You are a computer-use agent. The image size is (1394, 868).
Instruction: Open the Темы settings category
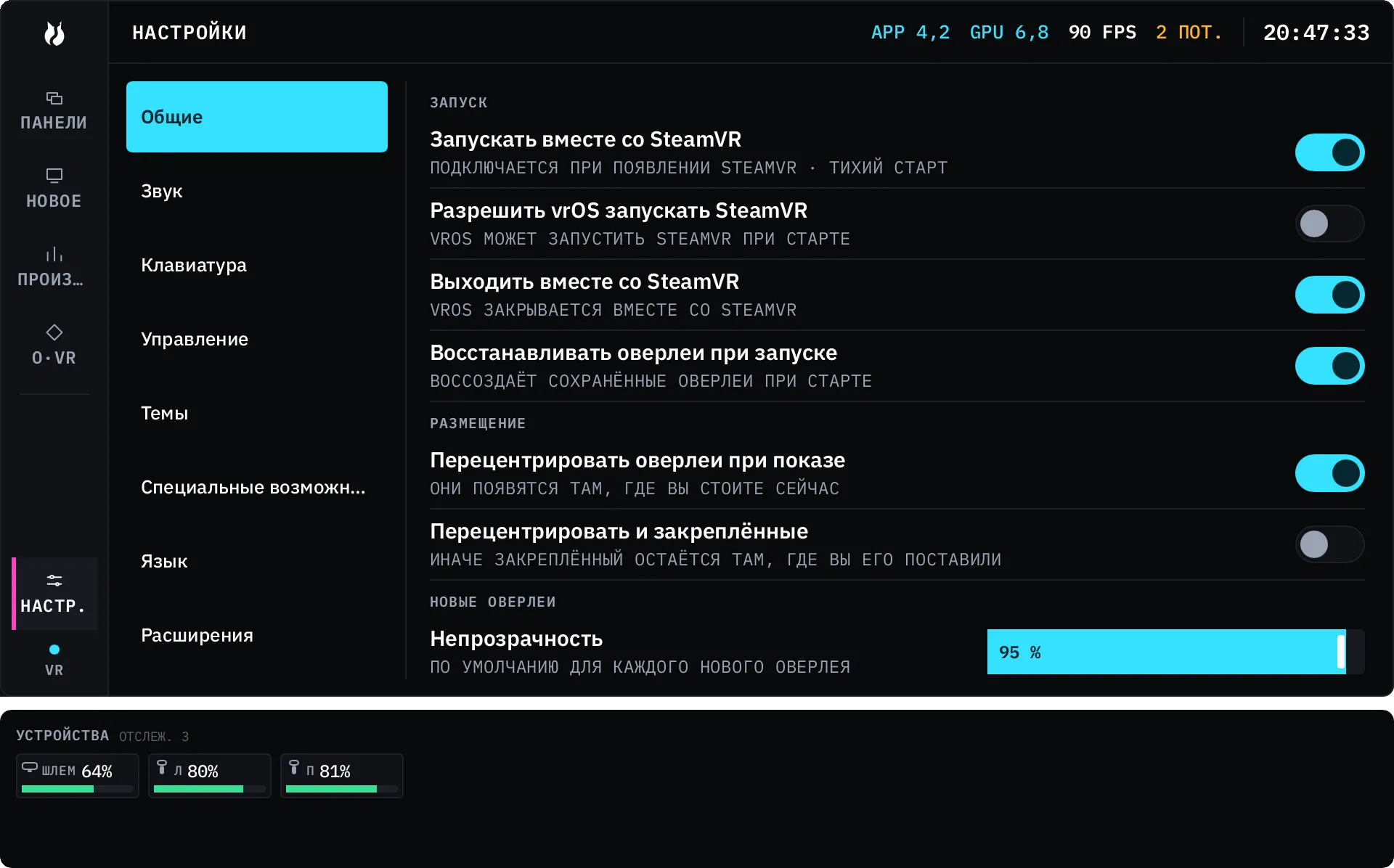(x=257, y=413)
